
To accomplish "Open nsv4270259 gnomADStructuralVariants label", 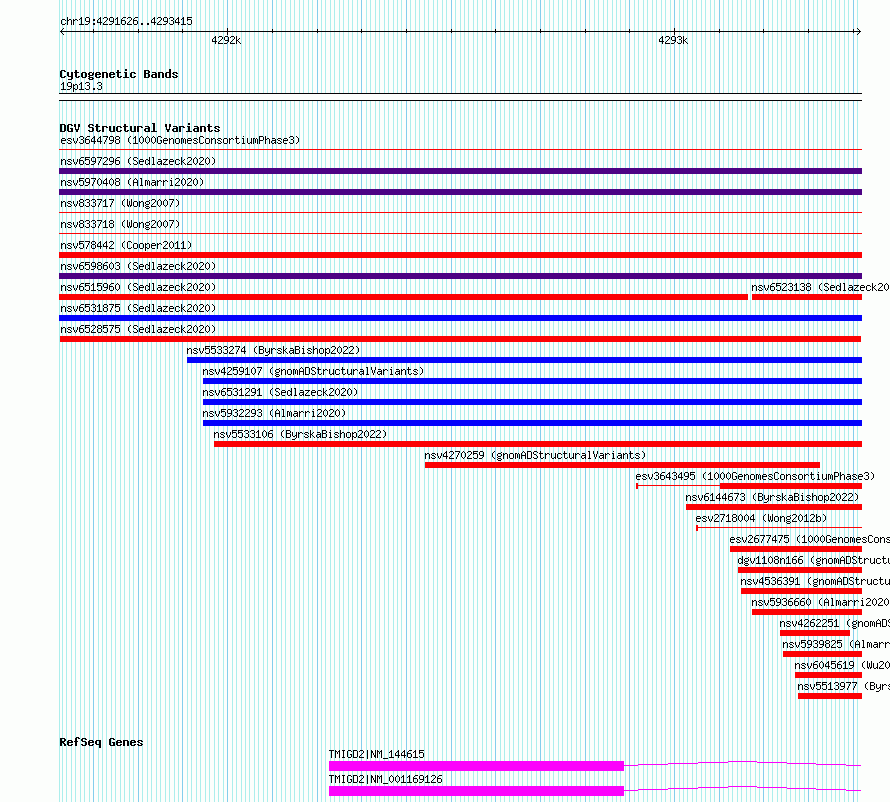I will point(535,455).
